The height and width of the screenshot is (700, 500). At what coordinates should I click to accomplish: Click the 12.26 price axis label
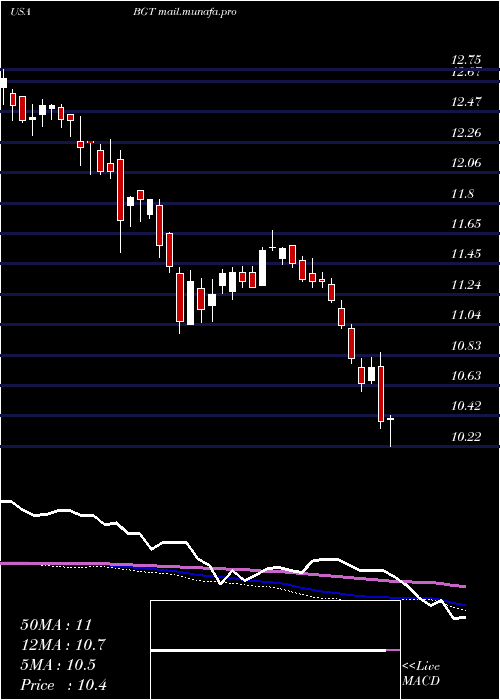point(466,133)
